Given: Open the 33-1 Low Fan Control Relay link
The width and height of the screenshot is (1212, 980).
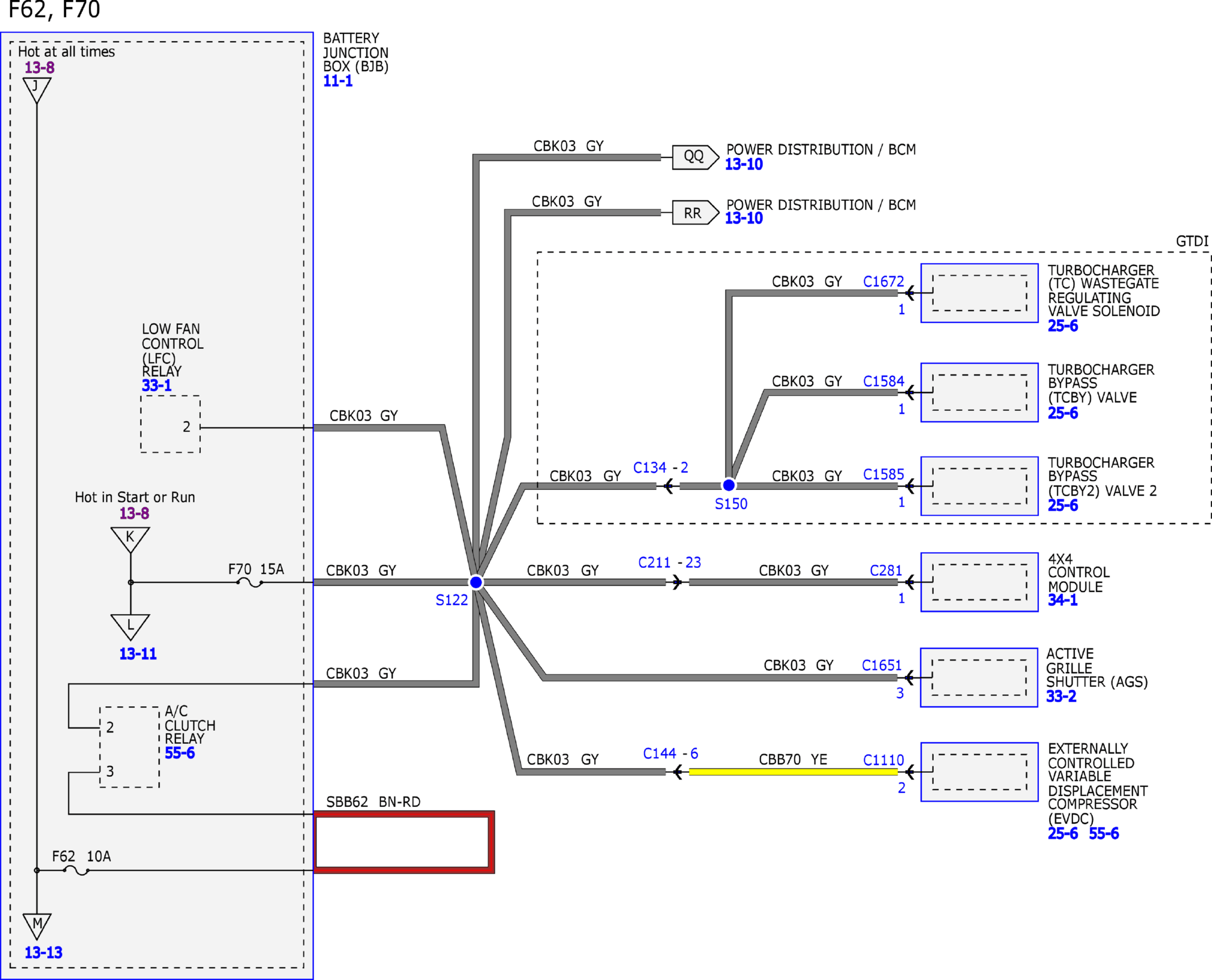Looking at the screenshot, I should click(156, 385).
